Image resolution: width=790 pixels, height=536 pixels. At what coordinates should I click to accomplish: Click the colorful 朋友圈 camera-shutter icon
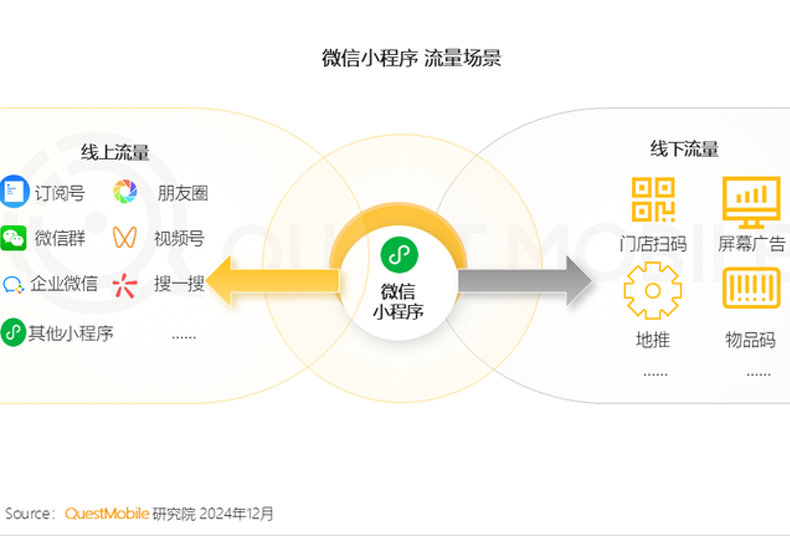125,191
